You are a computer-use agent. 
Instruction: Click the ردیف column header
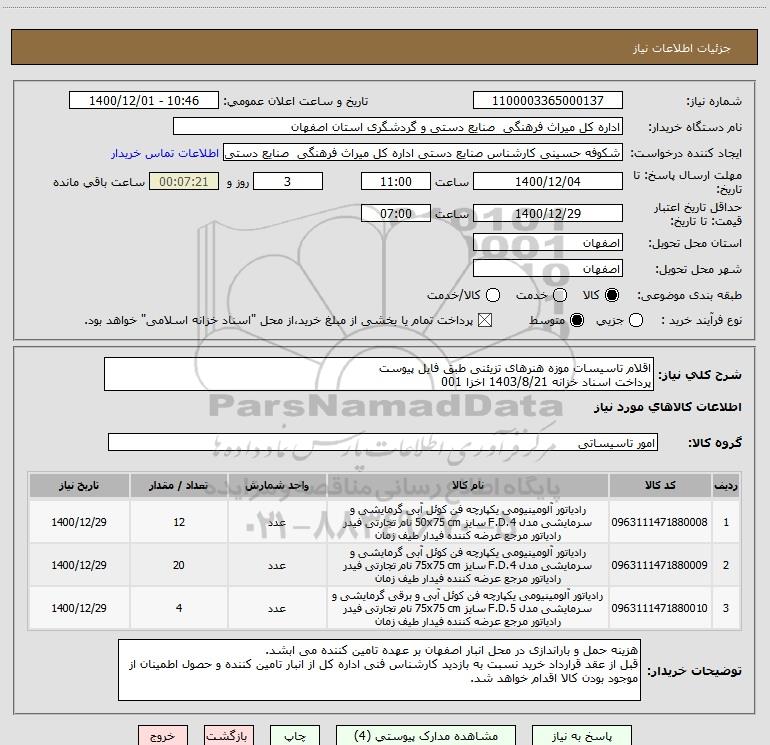click(x=725, y=486)
